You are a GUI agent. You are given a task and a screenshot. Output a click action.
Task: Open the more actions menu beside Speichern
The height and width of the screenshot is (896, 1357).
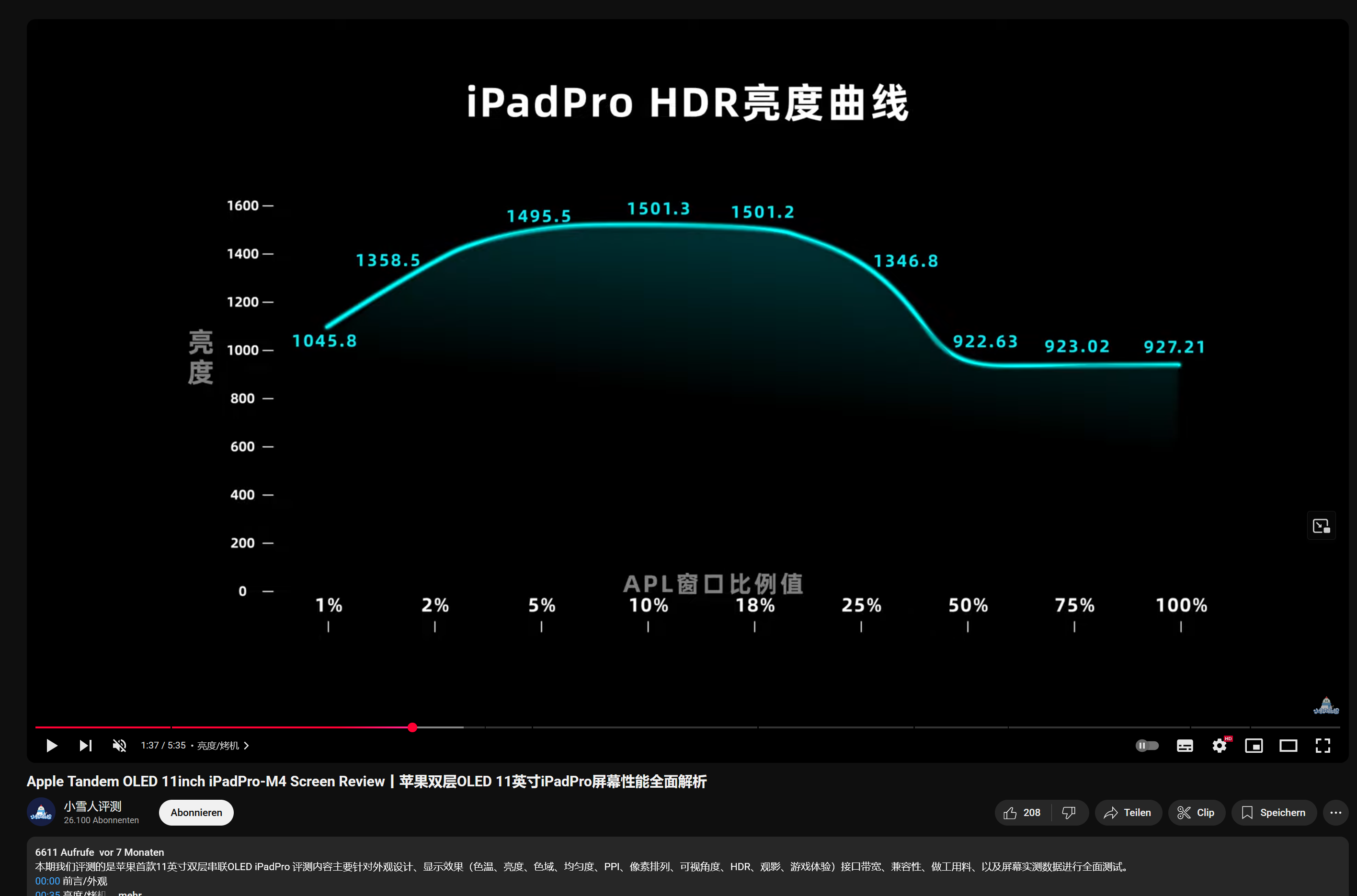1336,812
